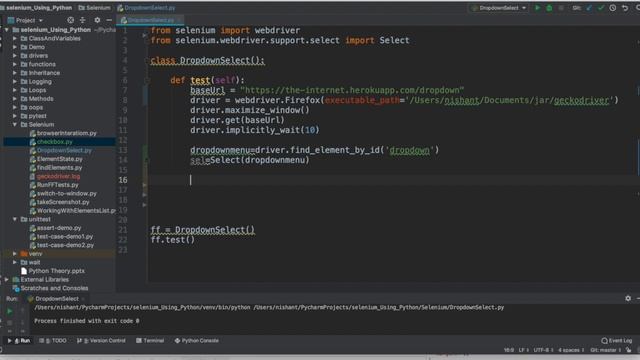
Task: Collapse the unittest folder
Action: point(15,219)
